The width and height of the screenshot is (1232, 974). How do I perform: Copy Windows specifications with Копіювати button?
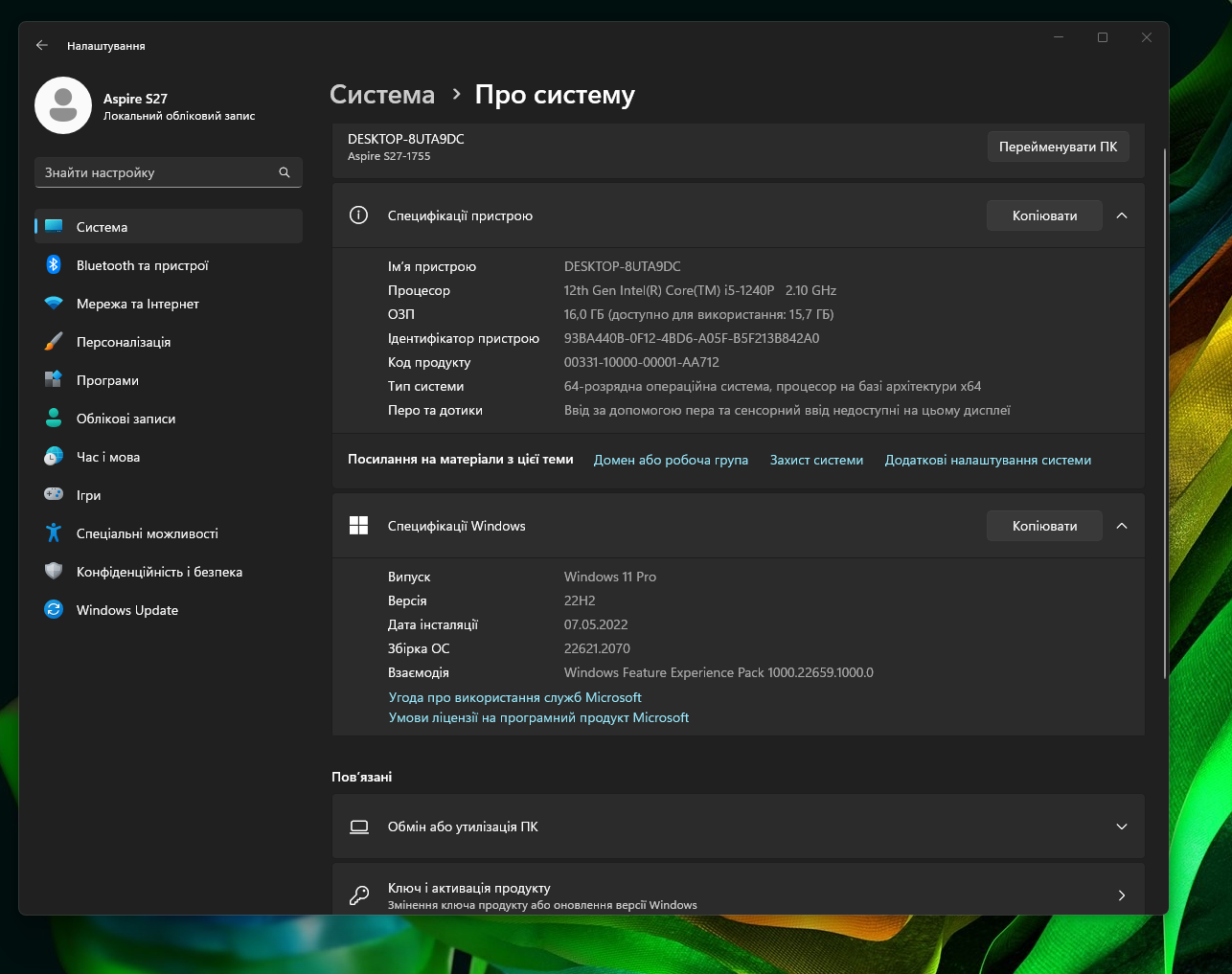[1044, 526]
